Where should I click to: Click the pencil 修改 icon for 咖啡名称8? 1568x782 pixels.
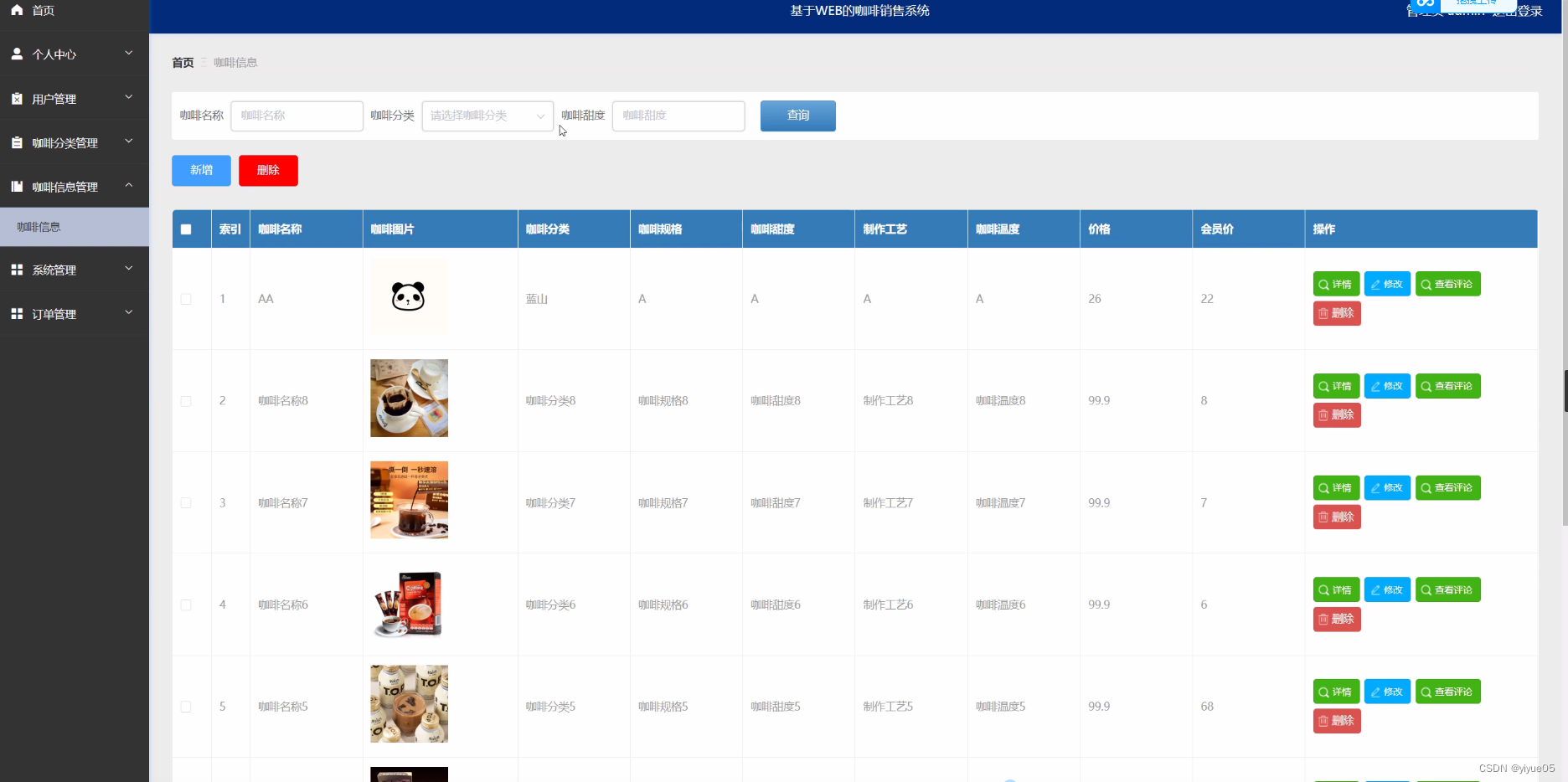point(1374,386)
